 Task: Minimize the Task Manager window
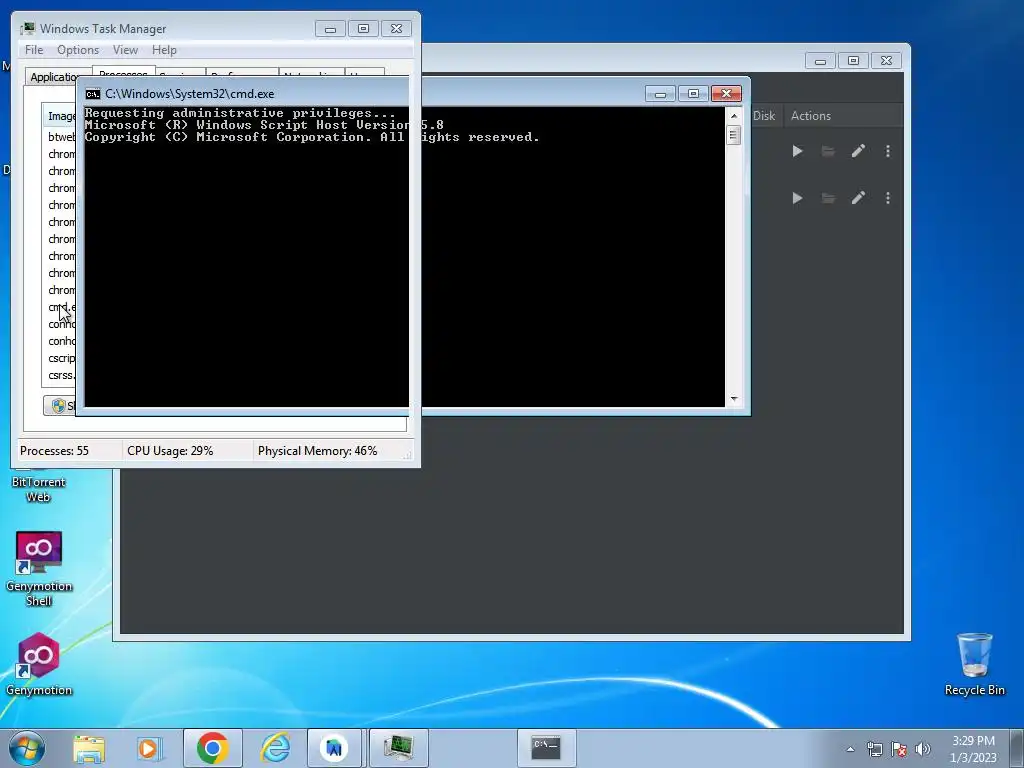(330, 29)
